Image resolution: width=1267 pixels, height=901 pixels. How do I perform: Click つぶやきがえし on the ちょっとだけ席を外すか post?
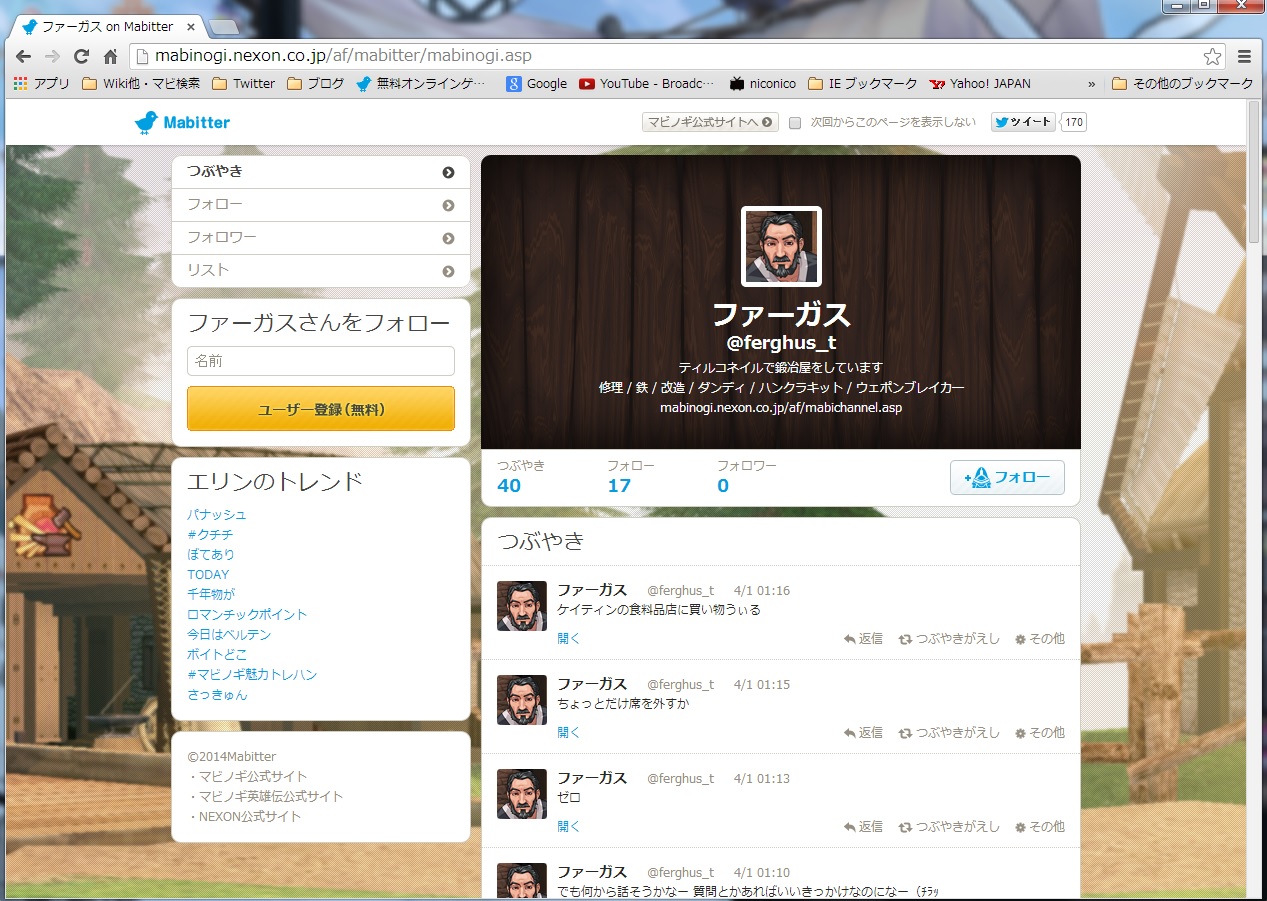click(949, 732)
